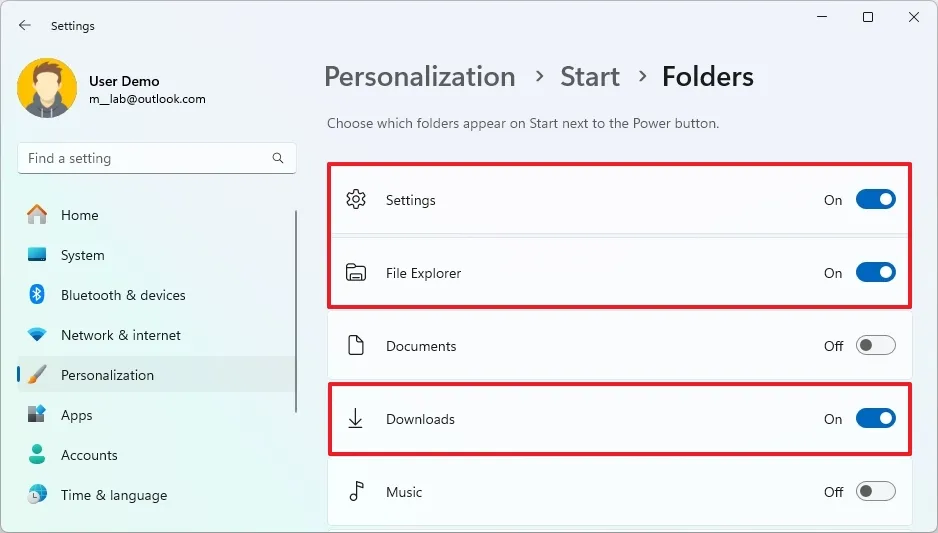Click the User Demo profile avatar

[47, 89]
